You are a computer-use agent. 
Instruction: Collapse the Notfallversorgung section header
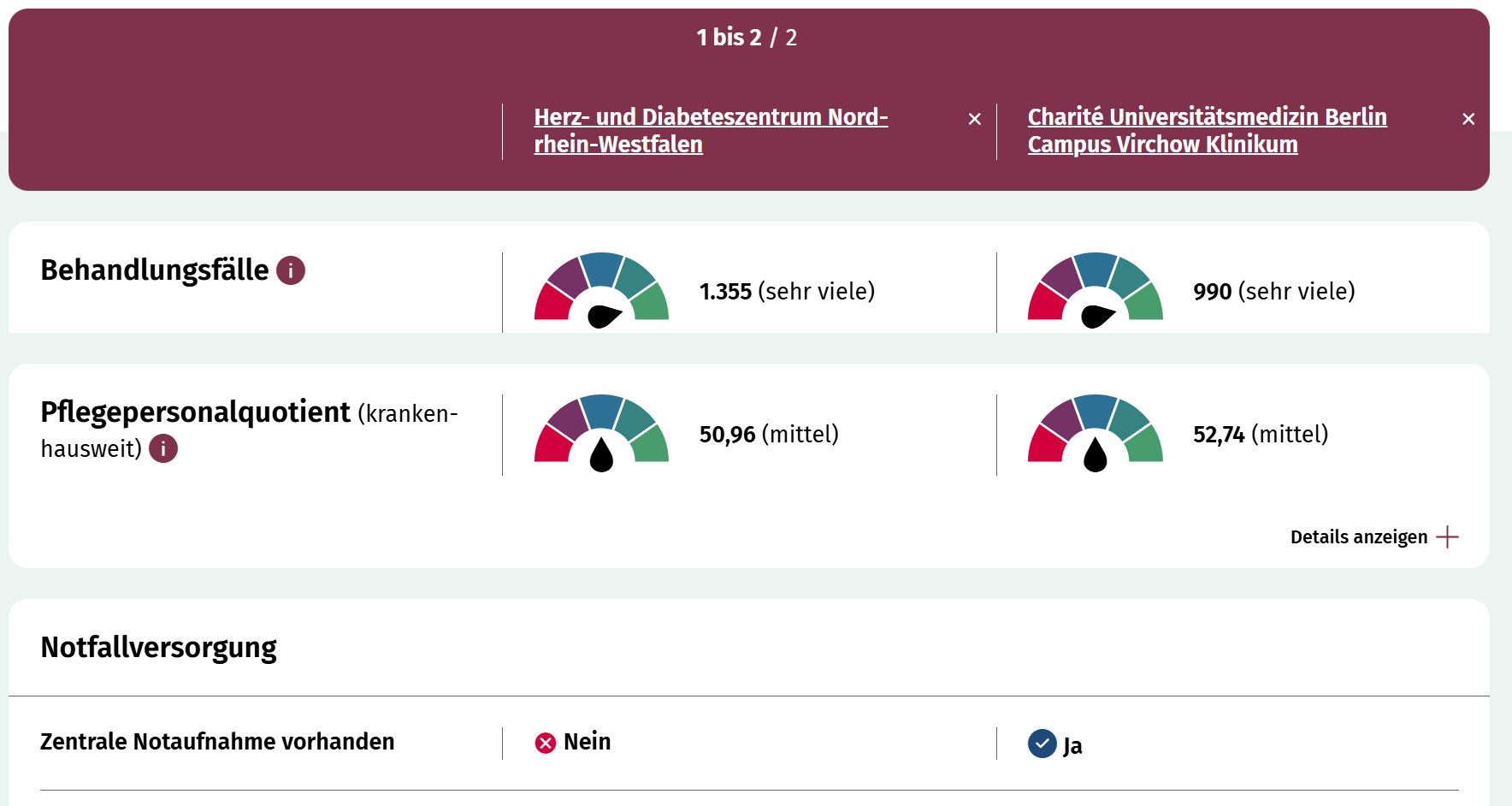pos(158,648)
